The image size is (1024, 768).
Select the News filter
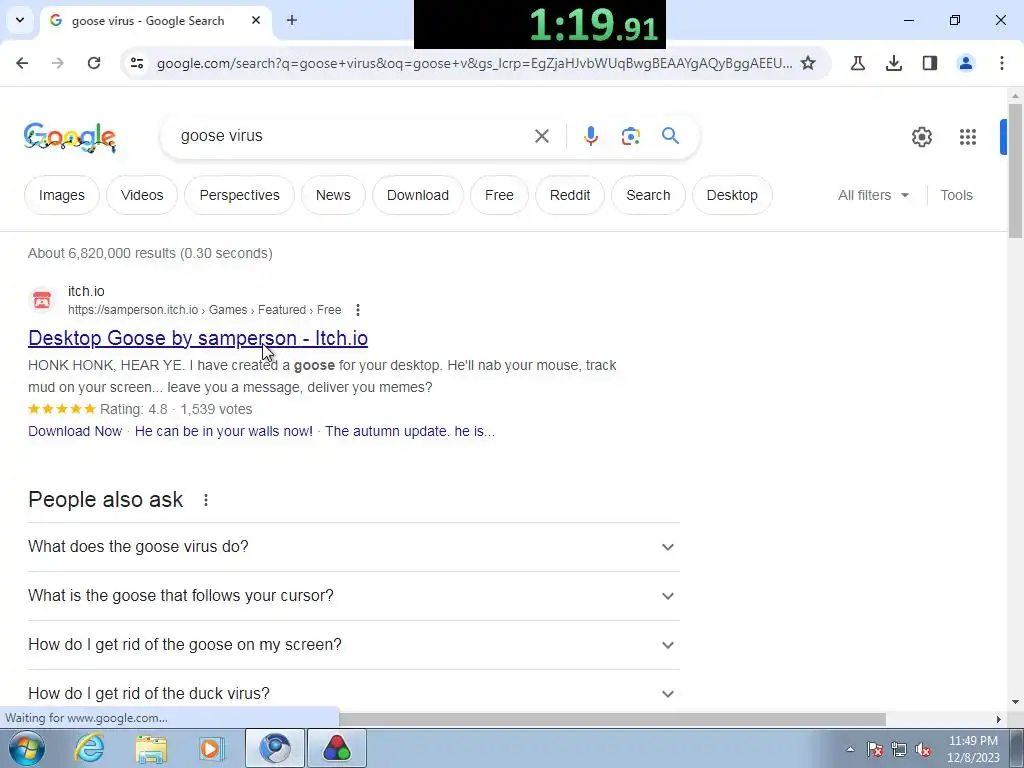pos(333,195)
